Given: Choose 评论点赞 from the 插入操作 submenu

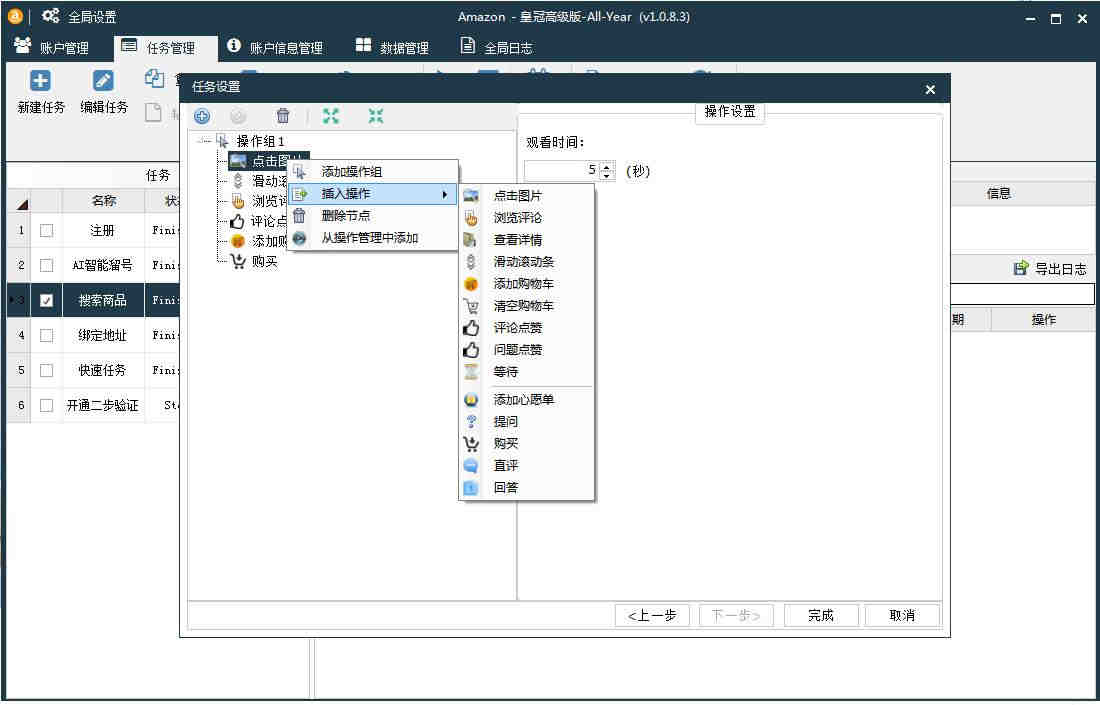Looking at the screenshot, I should click(526, 328).
